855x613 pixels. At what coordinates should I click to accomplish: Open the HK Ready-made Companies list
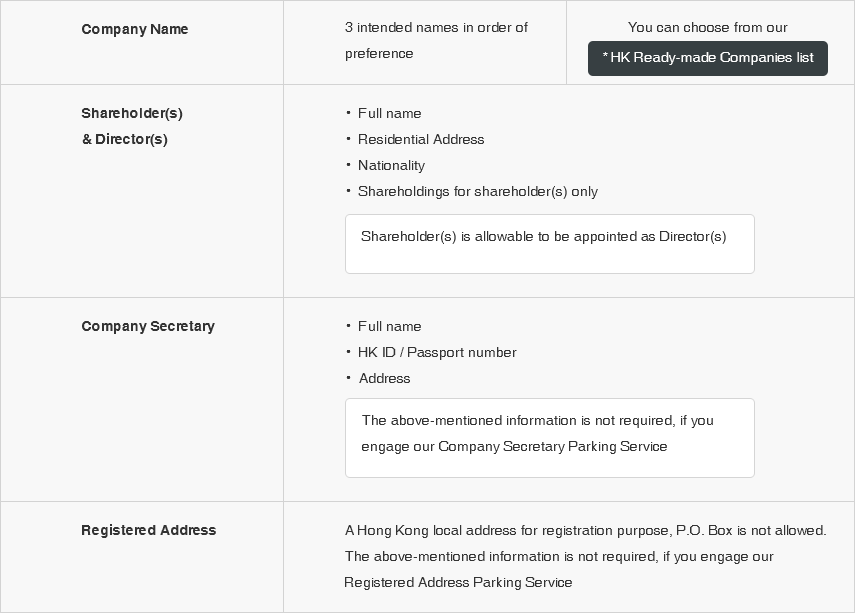[707, 58]
